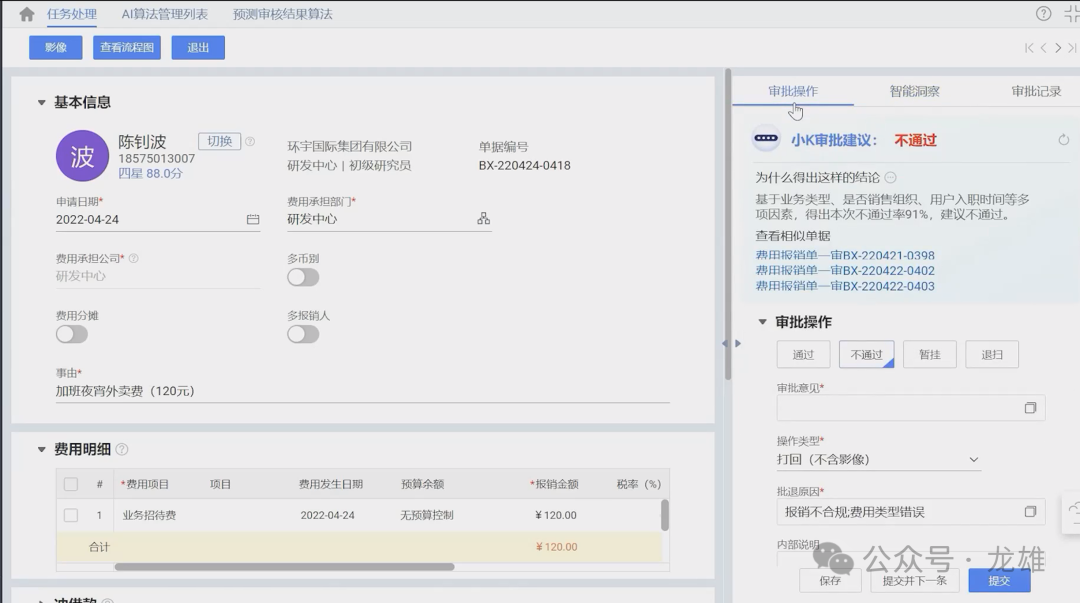The width and height of the screenshot is (1080, 603).
Task: Click the home icon in top bar
Action: [27, 15]
